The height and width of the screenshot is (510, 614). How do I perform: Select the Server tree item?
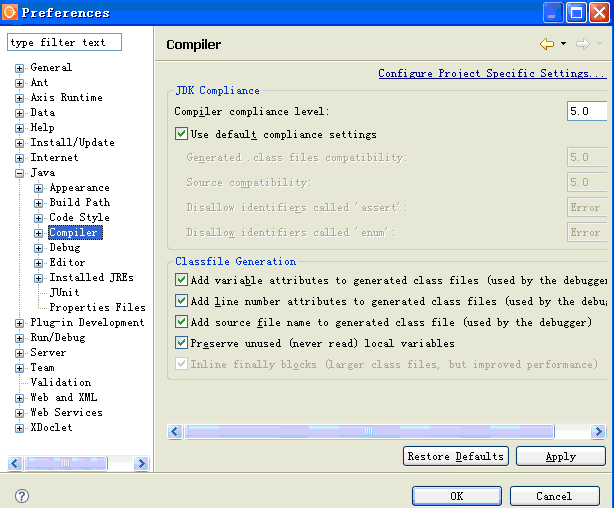[x=48, y=352]
